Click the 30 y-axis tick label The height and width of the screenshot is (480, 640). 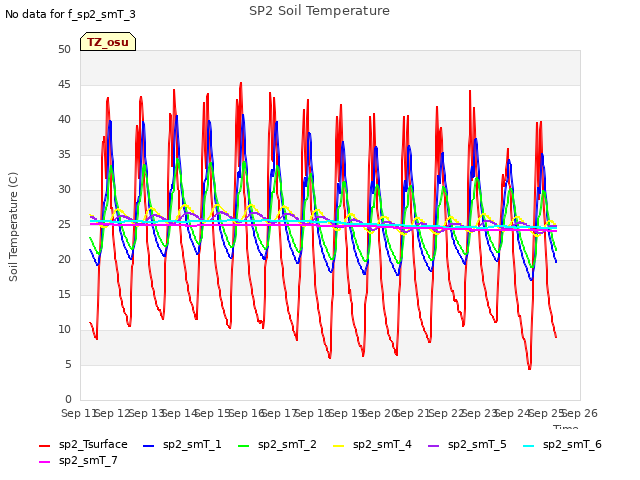(x=64, y=189)
